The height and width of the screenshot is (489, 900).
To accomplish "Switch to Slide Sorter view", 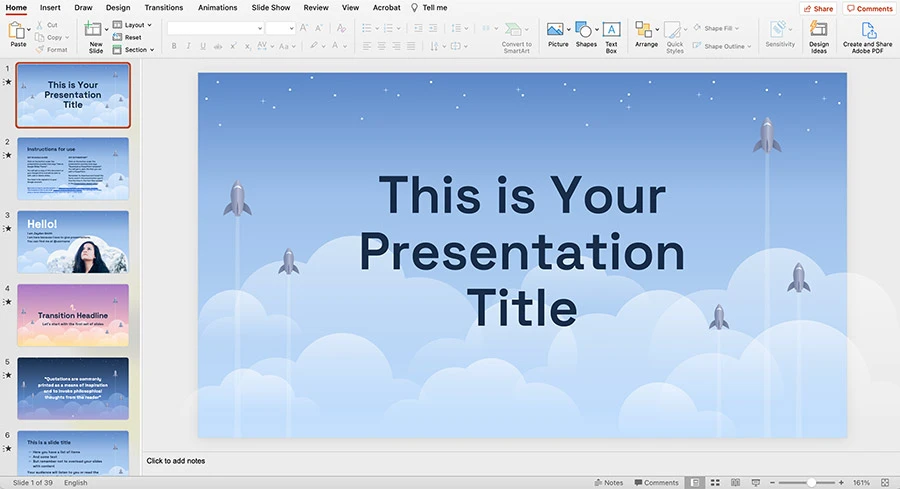I will pos(715,482).
